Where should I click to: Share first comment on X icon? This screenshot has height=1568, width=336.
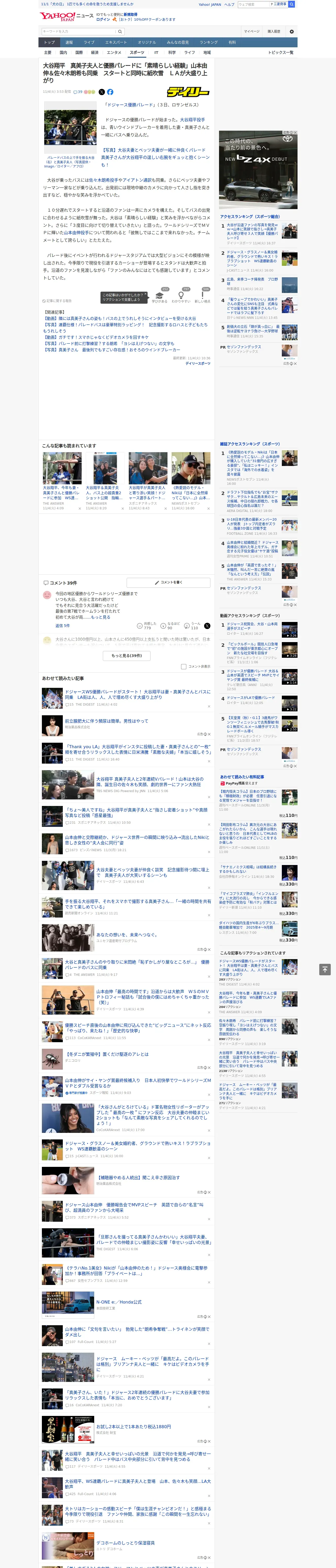207,626
